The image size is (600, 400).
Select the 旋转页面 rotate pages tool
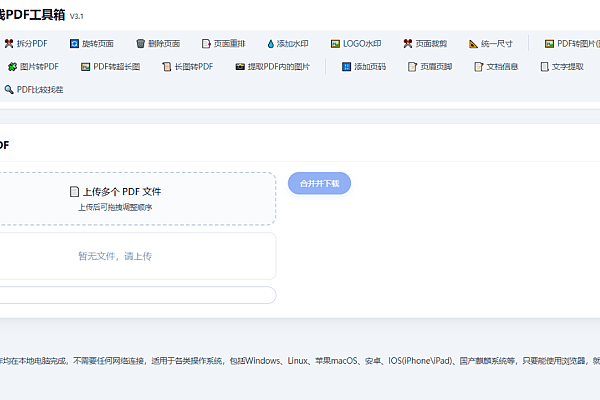[92, 44]
